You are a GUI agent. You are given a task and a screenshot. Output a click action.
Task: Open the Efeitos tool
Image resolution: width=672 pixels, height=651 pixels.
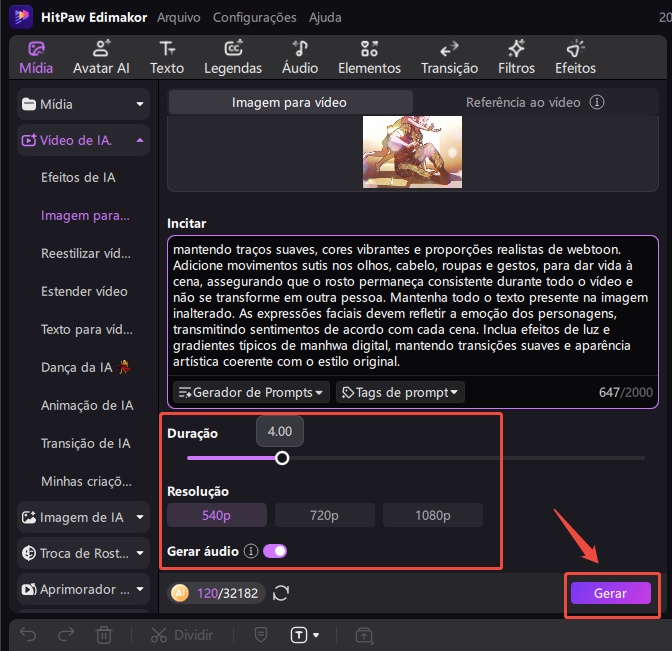[x=575, y=57]
